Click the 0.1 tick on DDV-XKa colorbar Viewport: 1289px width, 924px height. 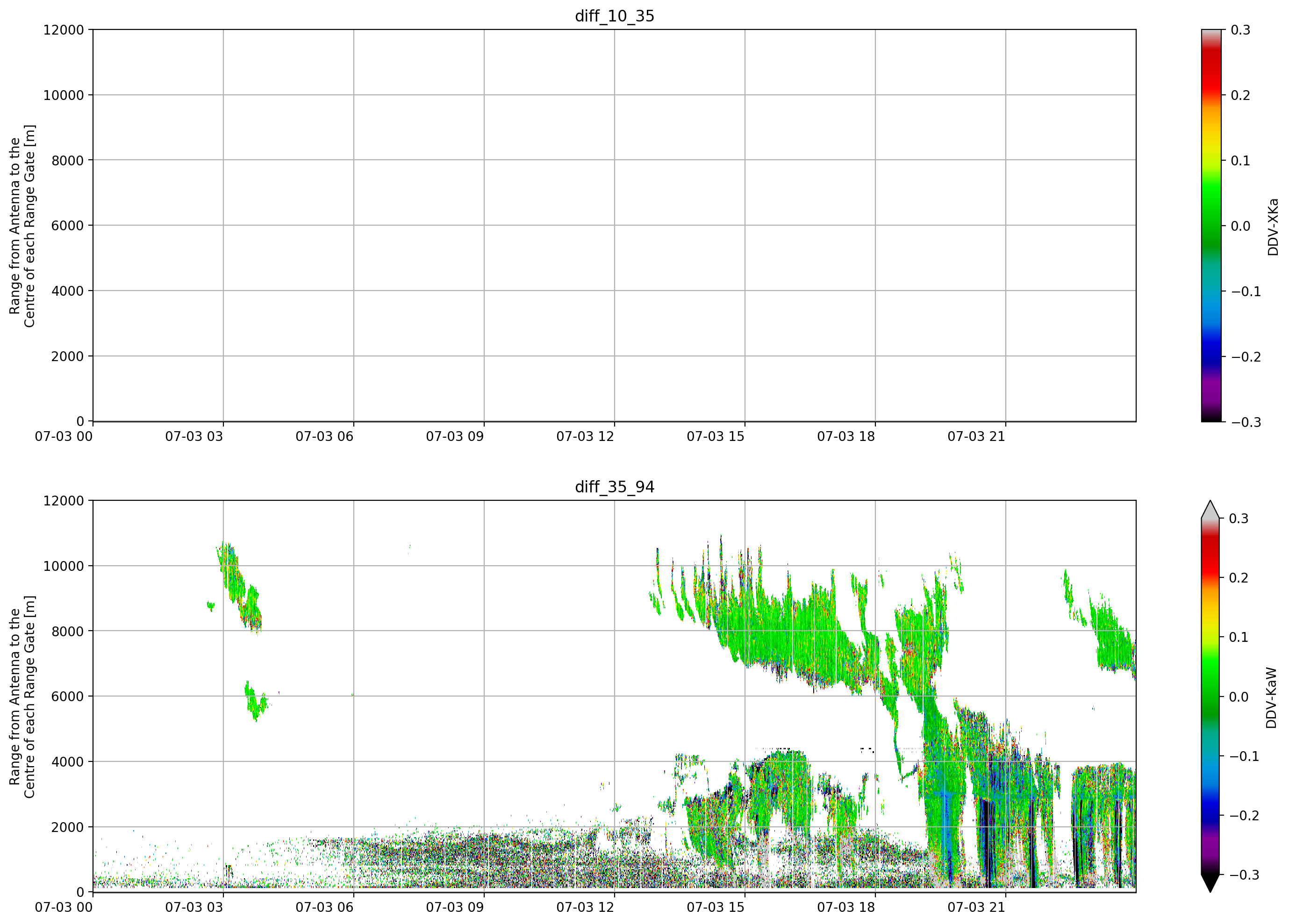tap(1241, 160)
